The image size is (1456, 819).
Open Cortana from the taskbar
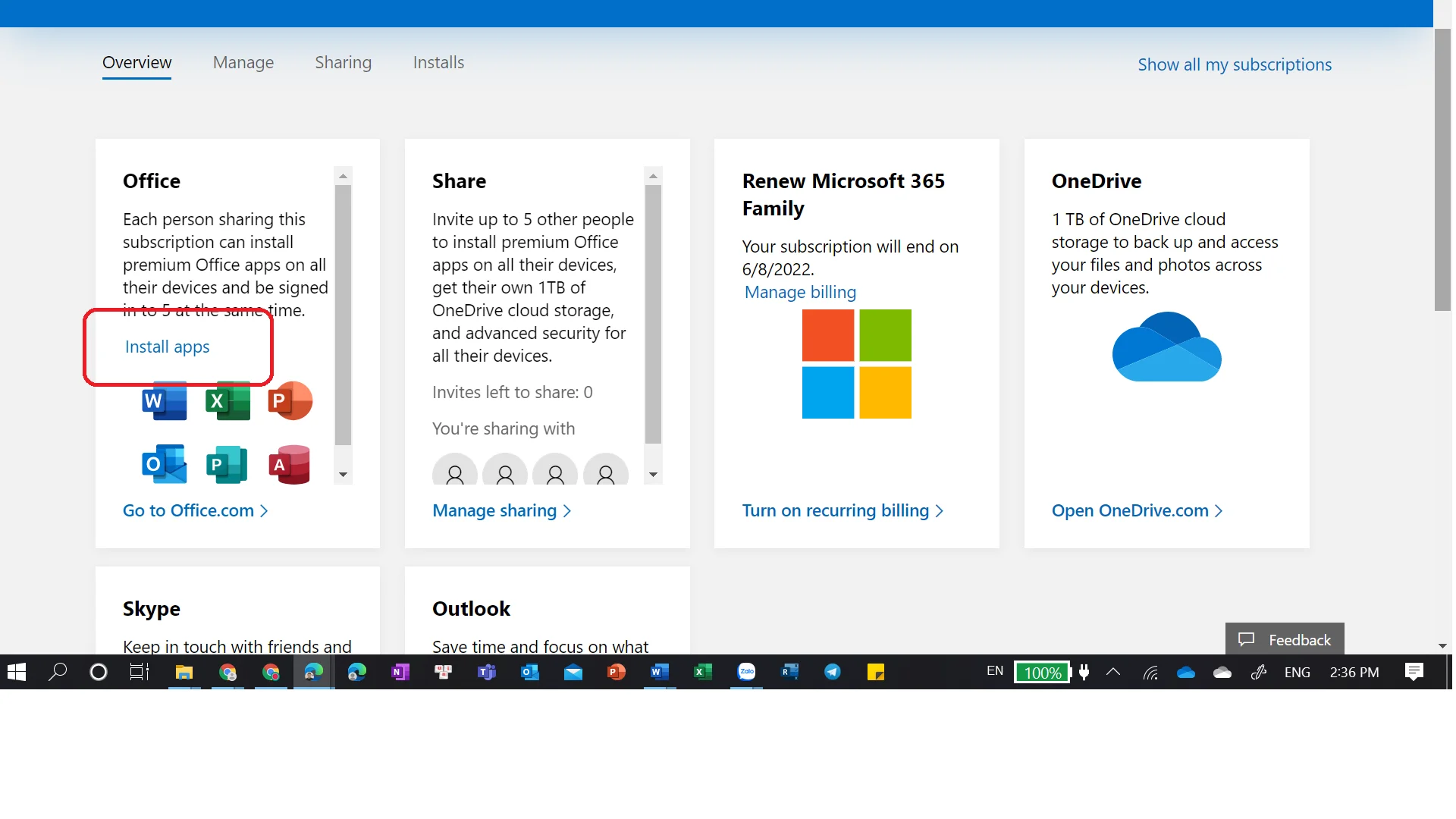pyautogui.click(x=99, y=673)
